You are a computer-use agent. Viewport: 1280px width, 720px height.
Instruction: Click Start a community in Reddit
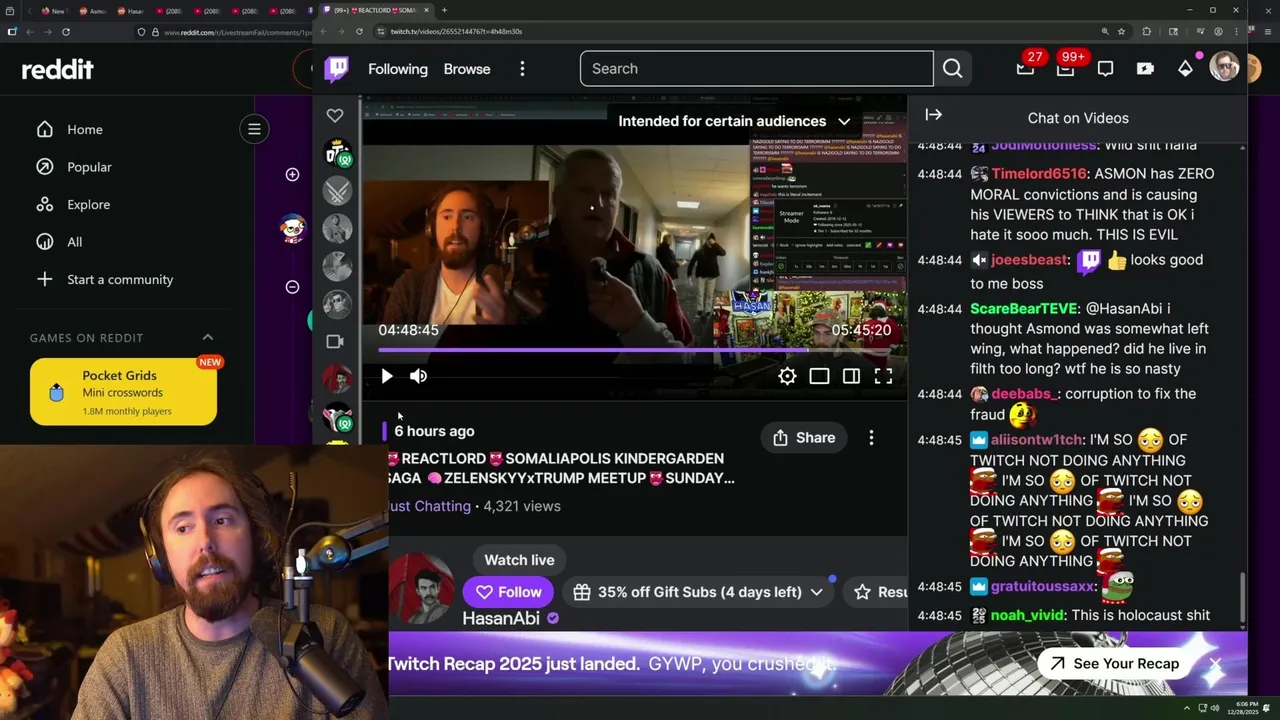click(105, 280)
